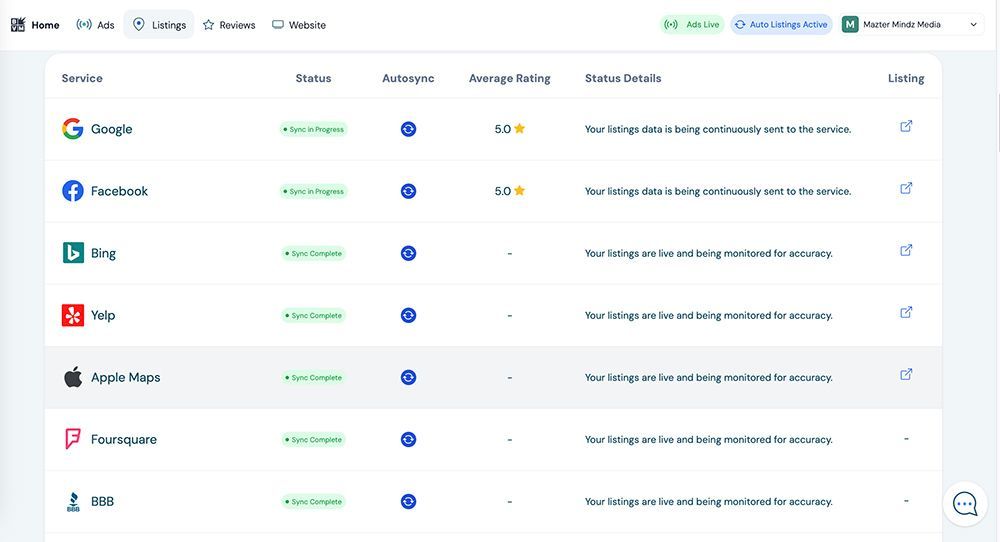Click Facebook's rating star
1000x542 pixels.
[519, 191]
